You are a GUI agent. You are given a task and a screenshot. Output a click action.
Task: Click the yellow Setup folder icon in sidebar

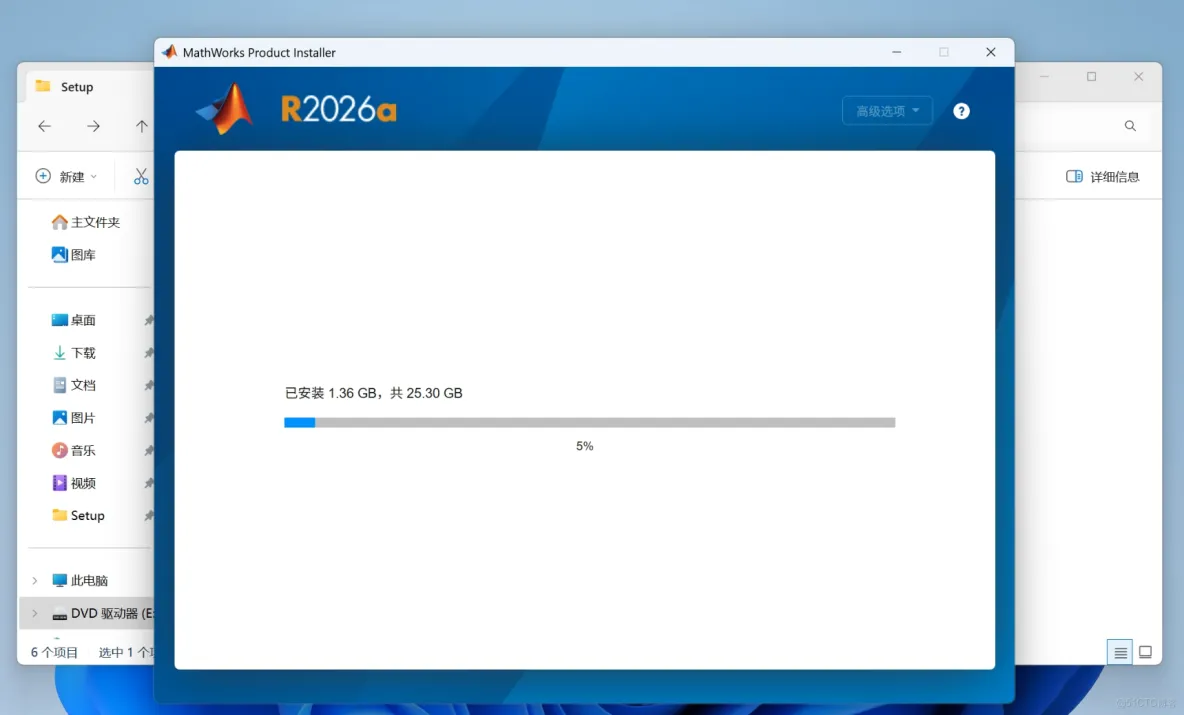tap(60, 515)
